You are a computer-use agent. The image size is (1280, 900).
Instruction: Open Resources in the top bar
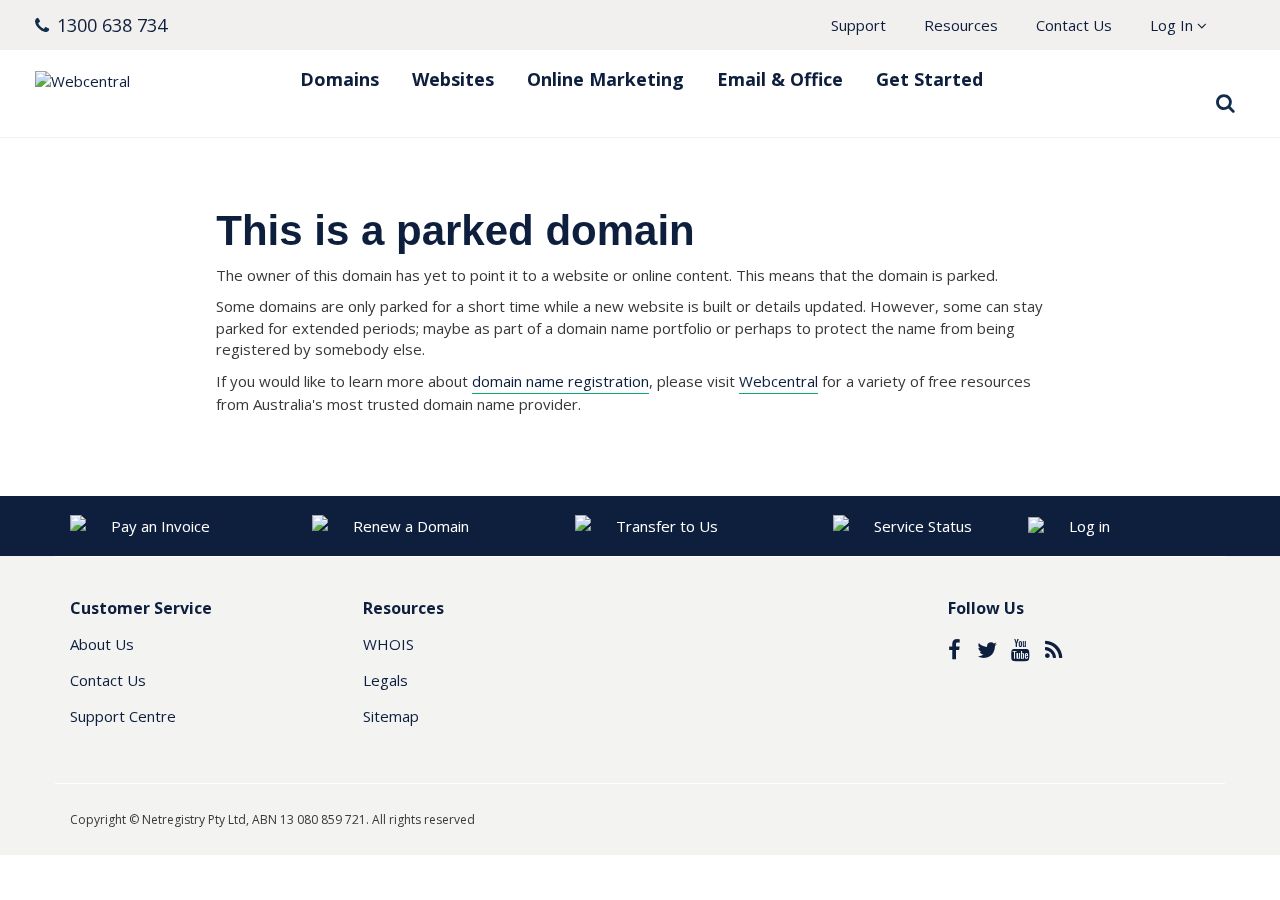961,25
